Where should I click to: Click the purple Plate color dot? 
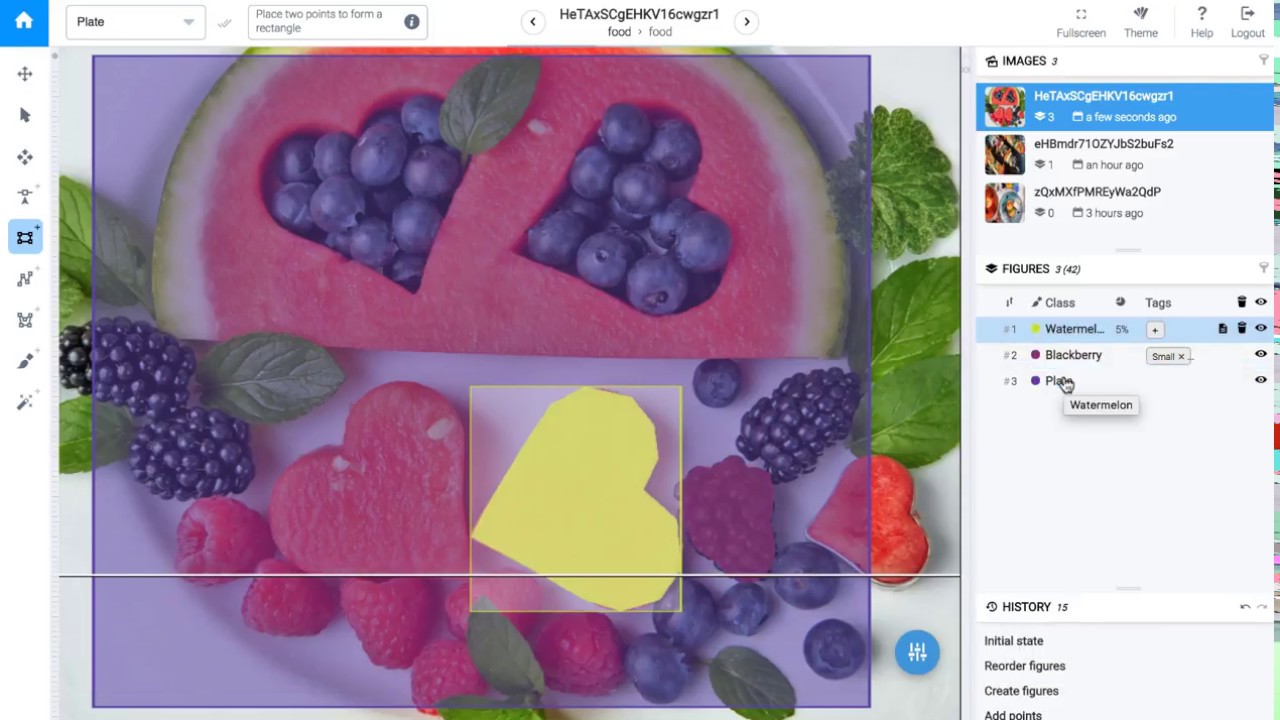[1036, 381]
